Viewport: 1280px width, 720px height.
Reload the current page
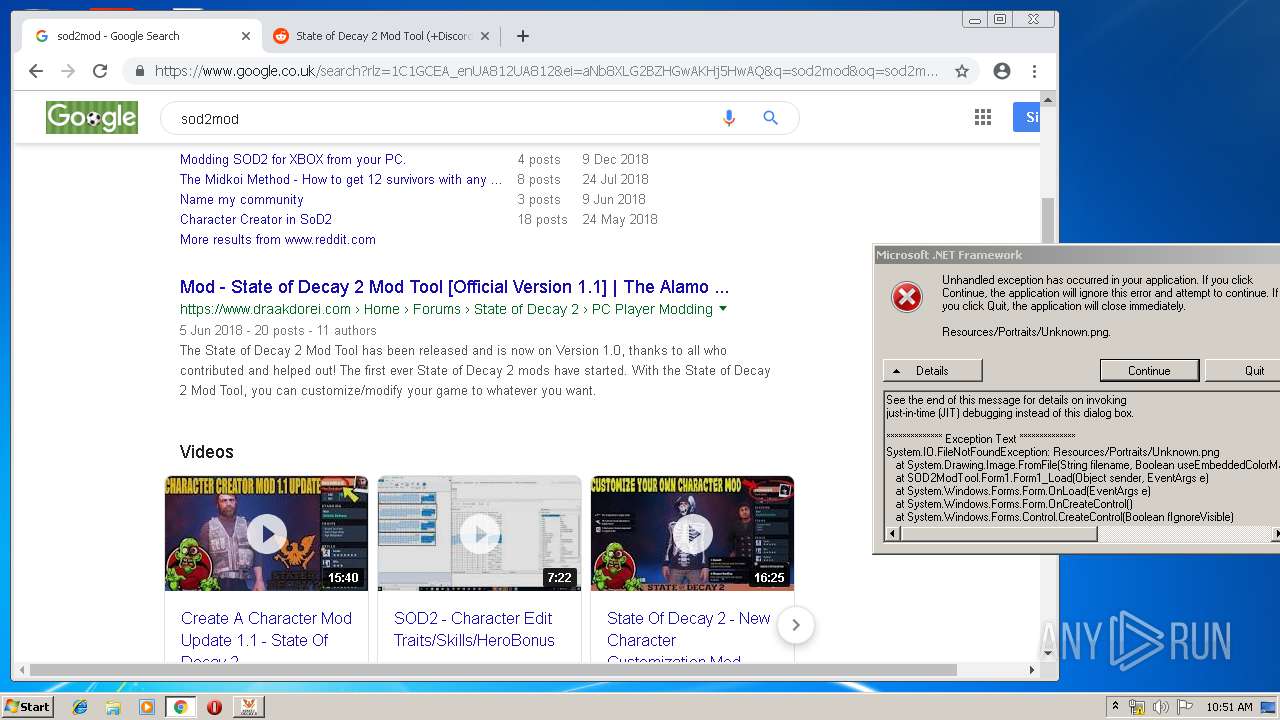coord(100,71)
